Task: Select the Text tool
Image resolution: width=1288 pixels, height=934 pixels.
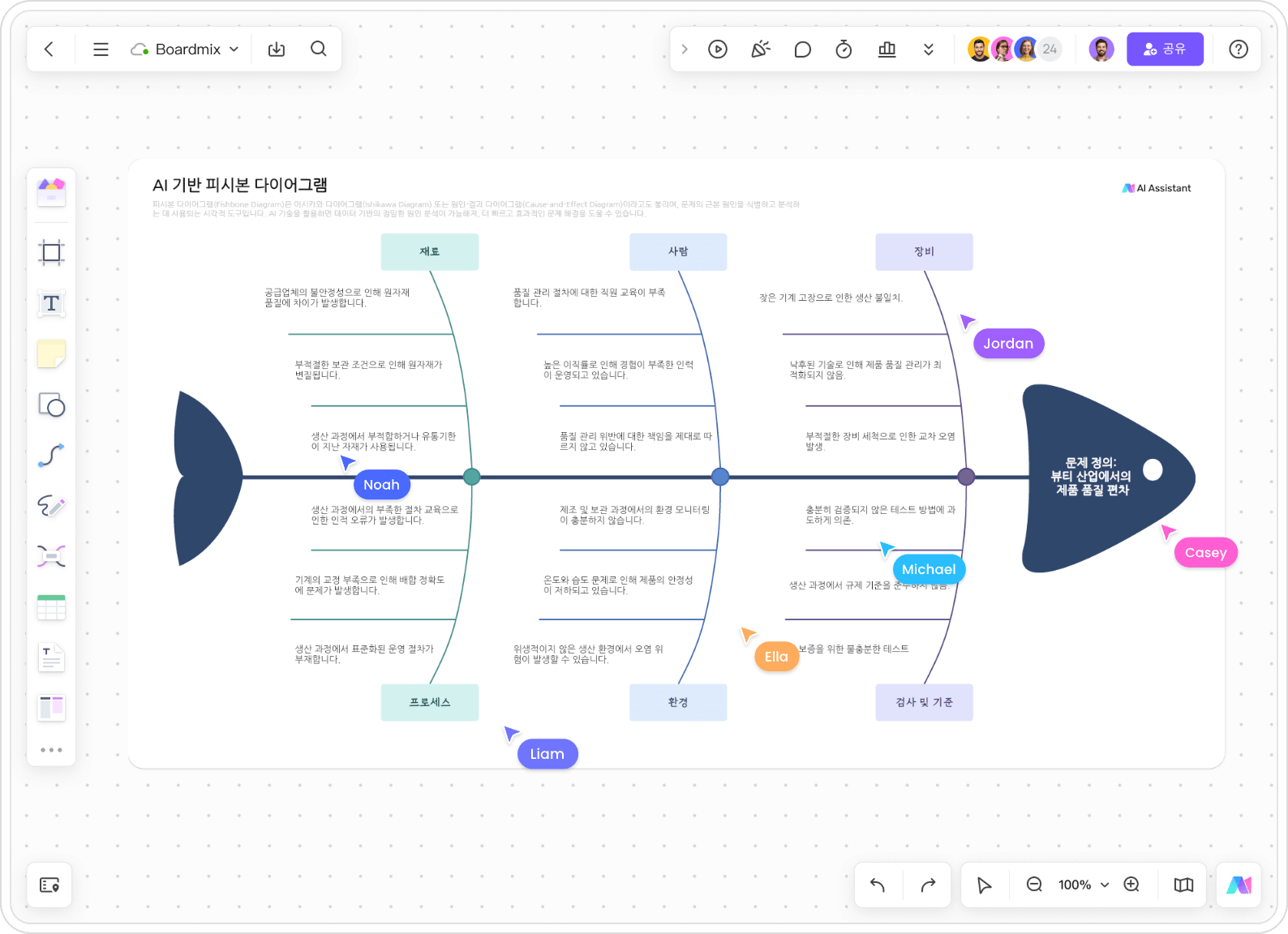Action: [x=51, y=303]
